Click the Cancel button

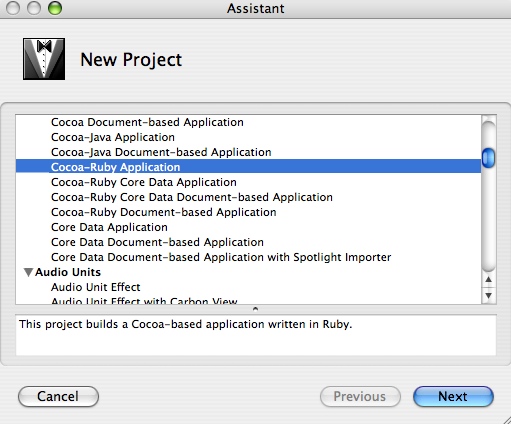pos(58,396)
